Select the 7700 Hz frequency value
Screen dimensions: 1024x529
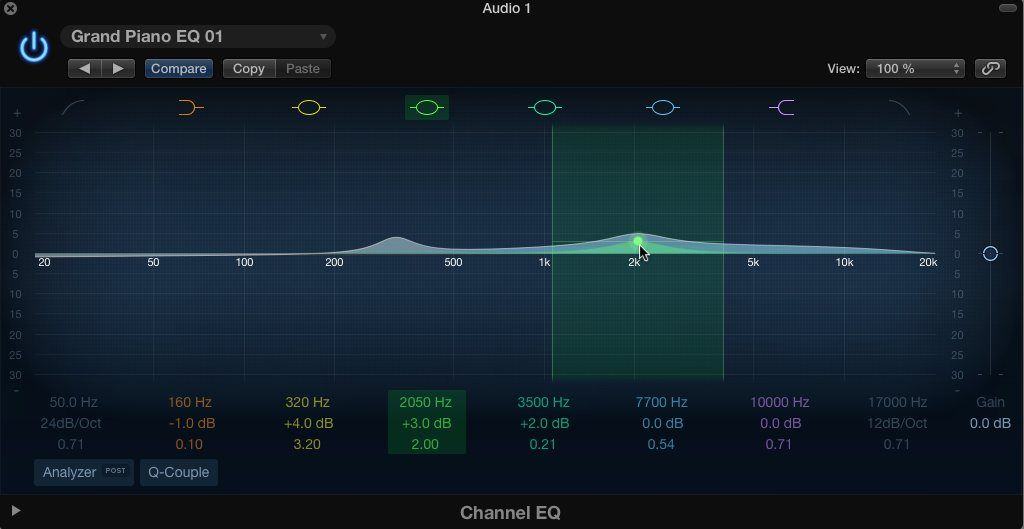click(x=662, y=402)
